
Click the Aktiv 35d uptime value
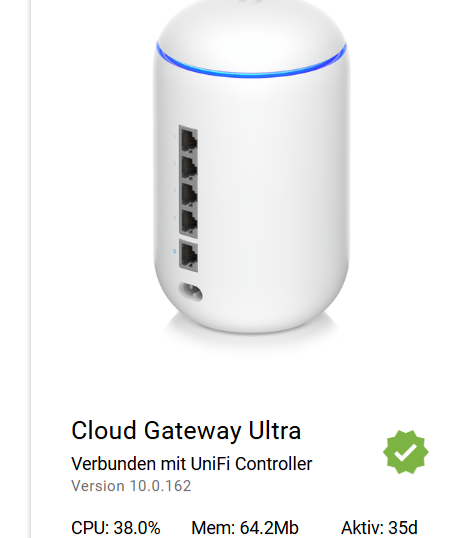379,527
